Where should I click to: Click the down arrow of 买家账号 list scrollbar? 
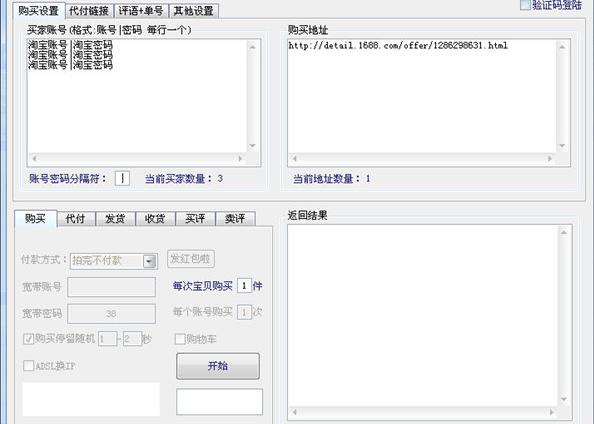pos(252,146)
